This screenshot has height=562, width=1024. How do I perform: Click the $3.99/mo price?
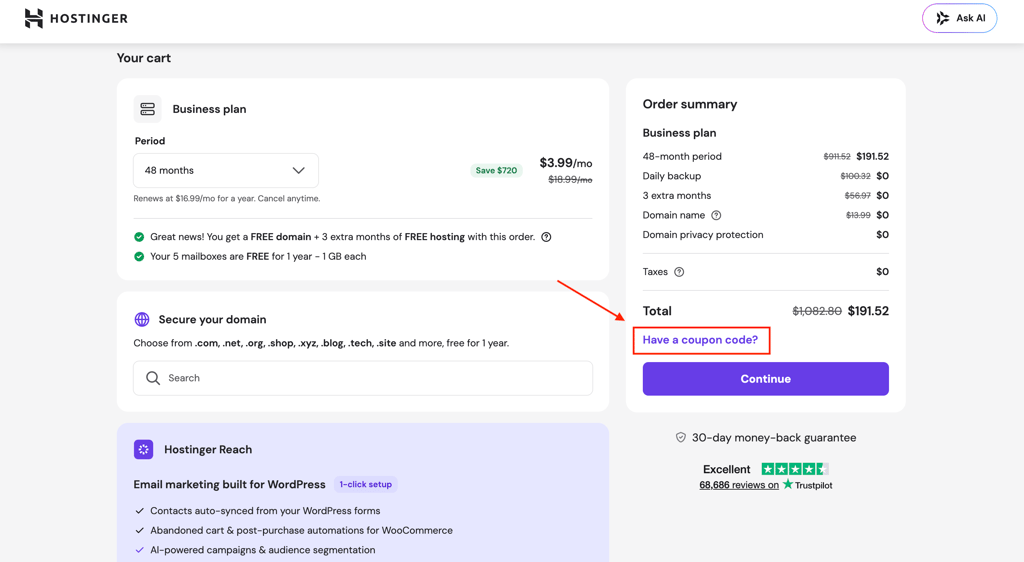point(566,163)
